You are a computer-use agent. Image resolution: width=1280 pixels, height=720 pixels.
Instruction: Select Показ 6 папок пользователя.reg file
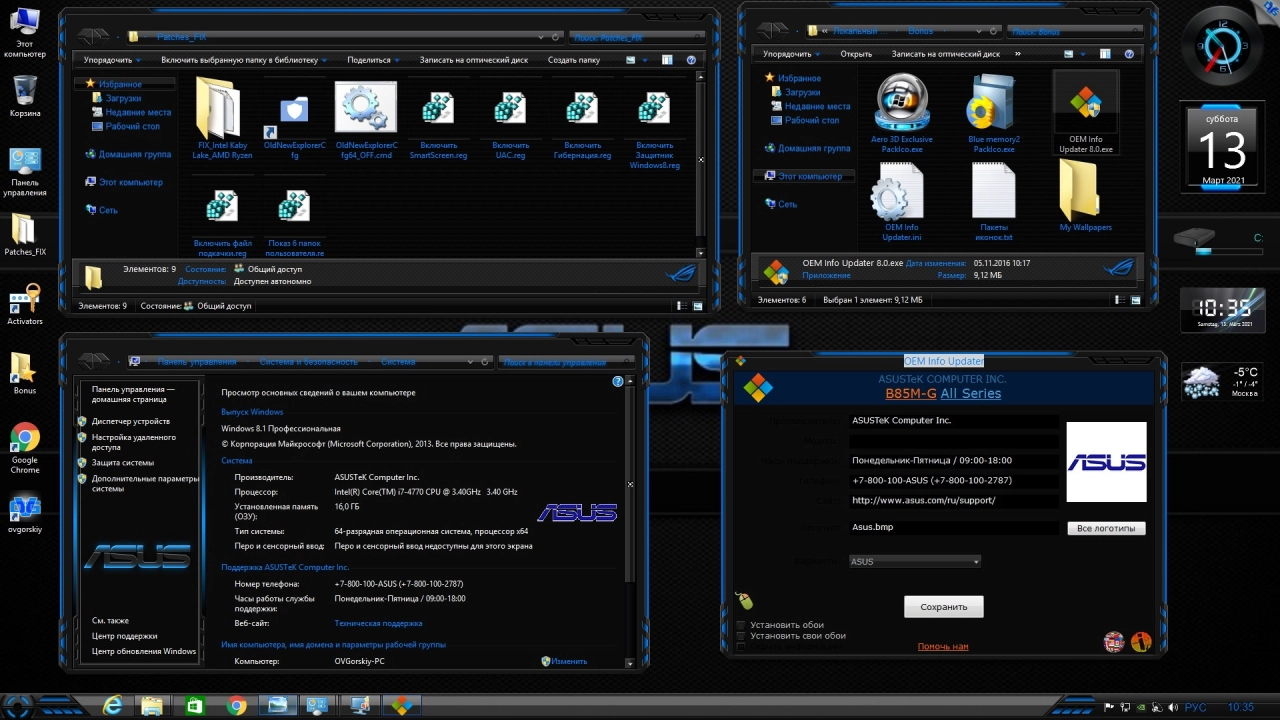(294, 207)
